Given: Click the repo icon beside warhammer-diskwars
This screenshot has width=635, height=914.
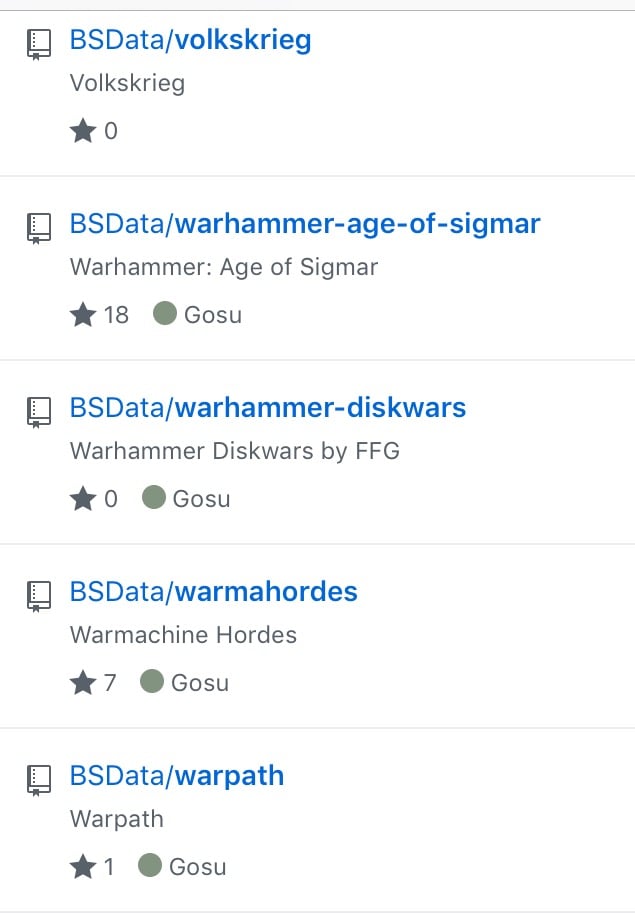Looking at the screenshot, I should point(39,413).
